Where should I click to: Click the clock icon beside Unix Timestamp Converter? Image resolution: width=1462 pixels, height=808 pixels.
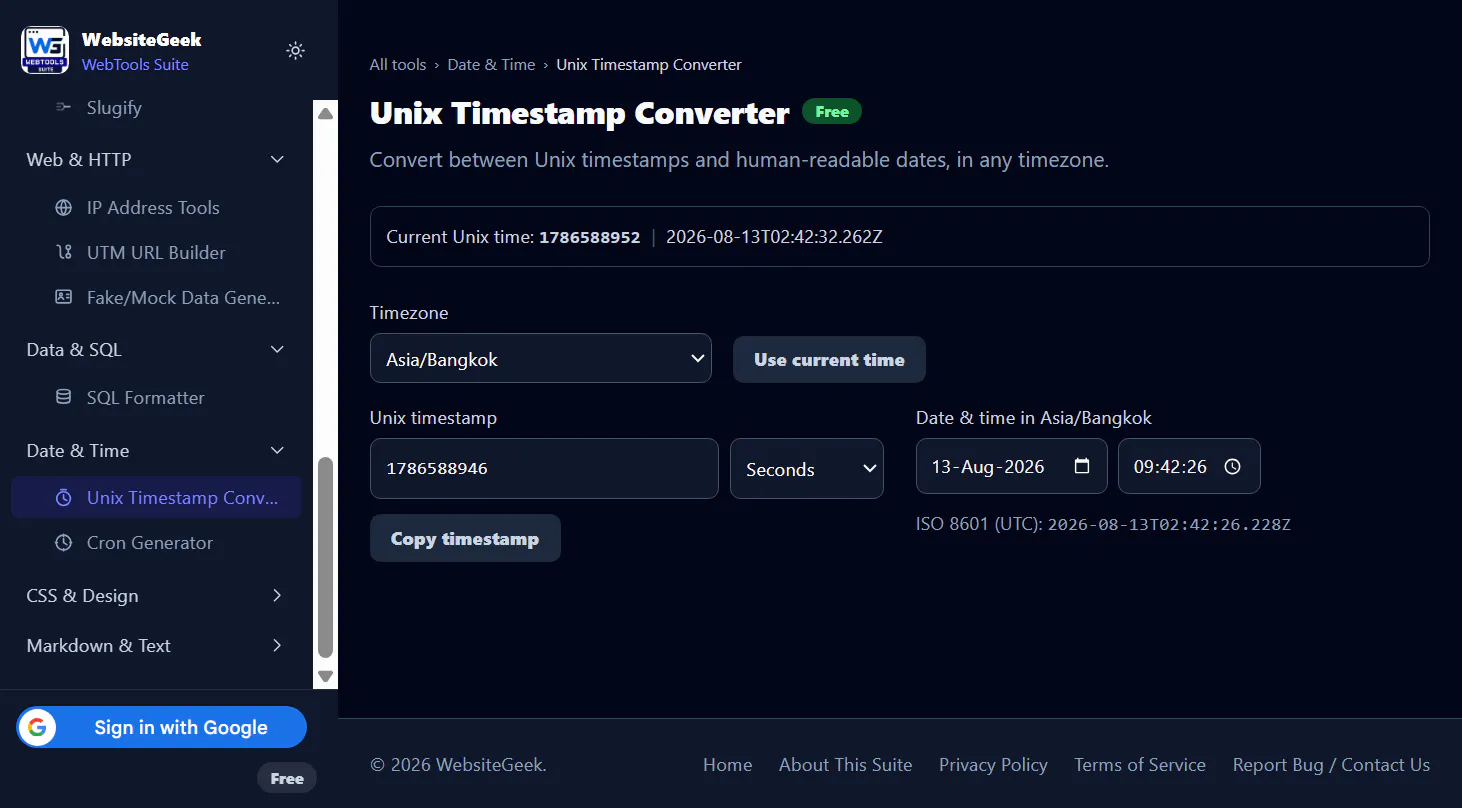pyautogui.click(x=64, y=498)
